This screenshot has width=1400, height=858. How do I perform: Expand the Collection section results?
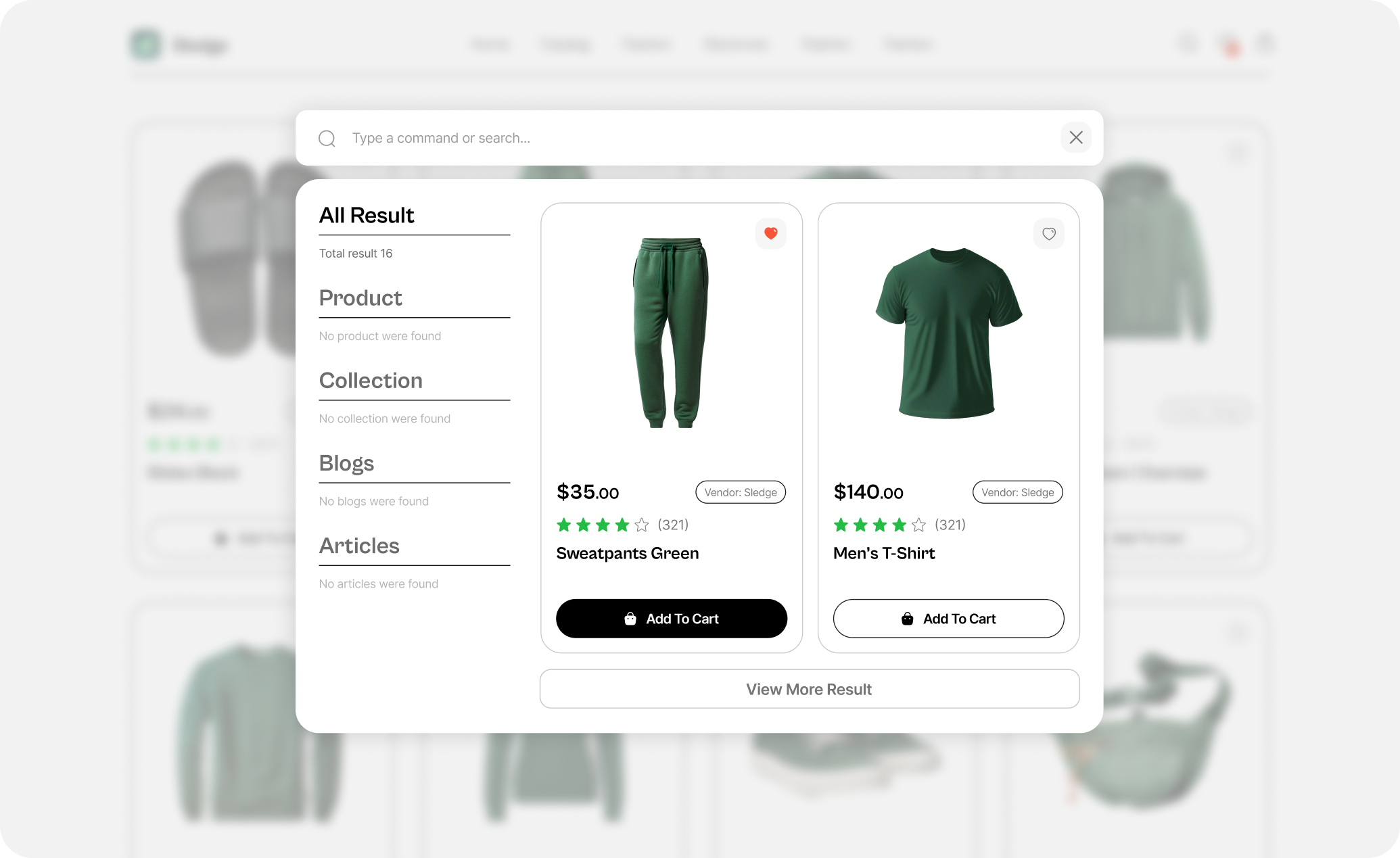370,380
